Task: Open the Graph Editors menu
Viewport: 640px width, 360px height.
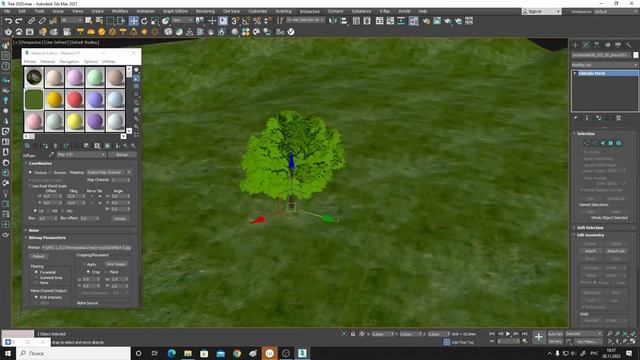Action: [x=175, y=11]
